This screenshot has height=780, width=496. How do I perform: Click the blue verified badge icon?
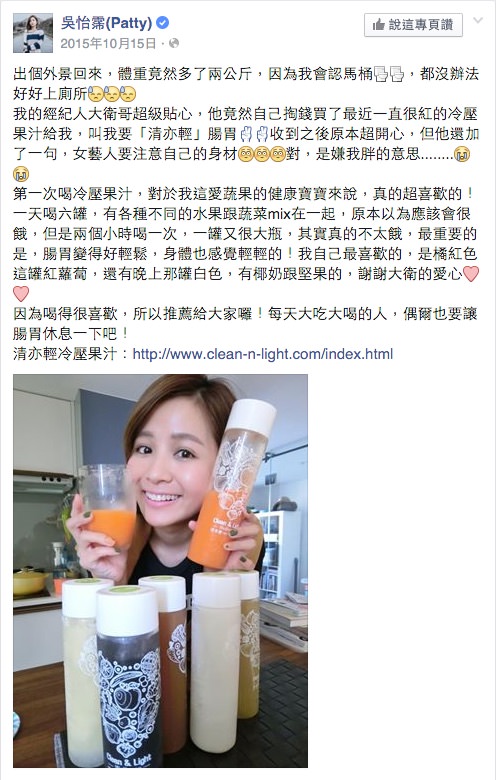(162, 22)
